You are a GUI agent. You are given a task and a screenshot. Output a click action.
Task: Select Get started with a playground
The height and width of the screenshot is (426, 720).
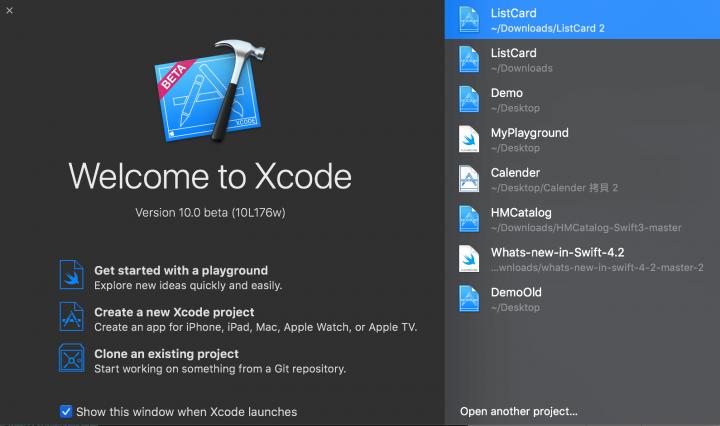point(180,270)
